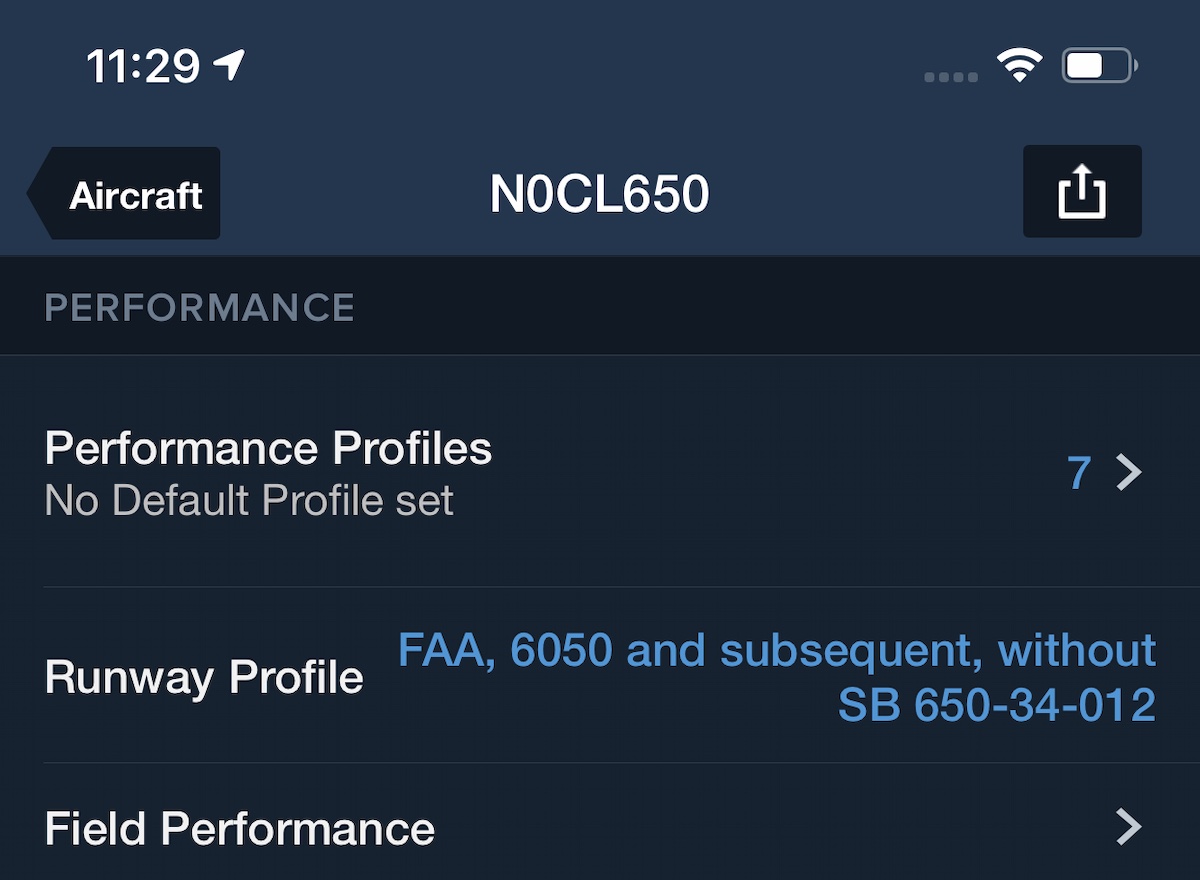Tap Field Performance chevron arrow
Screen dimensions: 1200x880
pos(1129,827)
